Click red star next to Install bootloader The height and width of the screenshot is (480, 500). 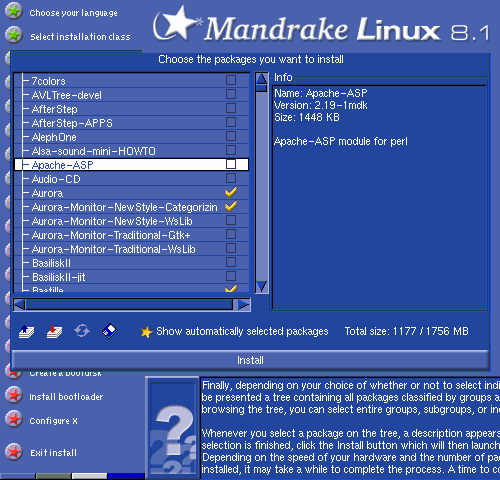pos(14,395)
